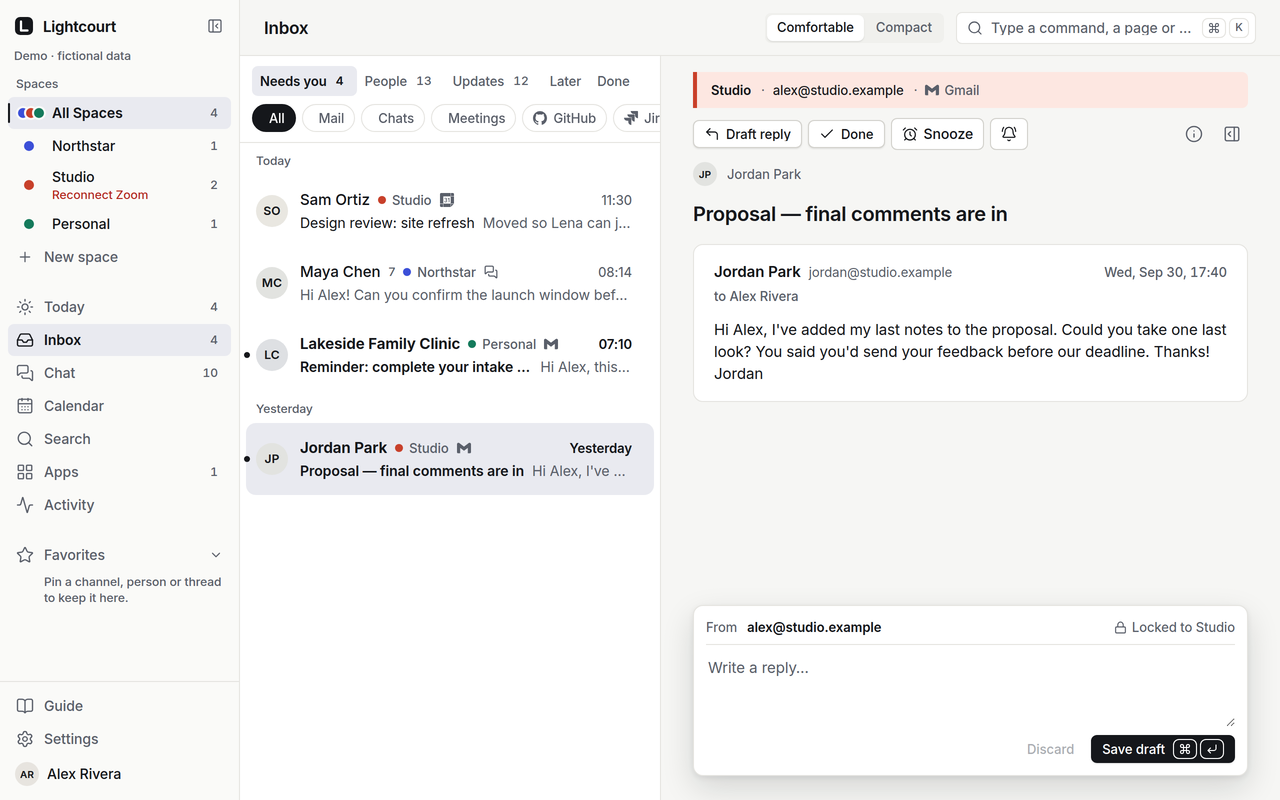Collapse the Favorites section chevron
The width and height of the screenshot is (1280, 800).
pos(216,555)
